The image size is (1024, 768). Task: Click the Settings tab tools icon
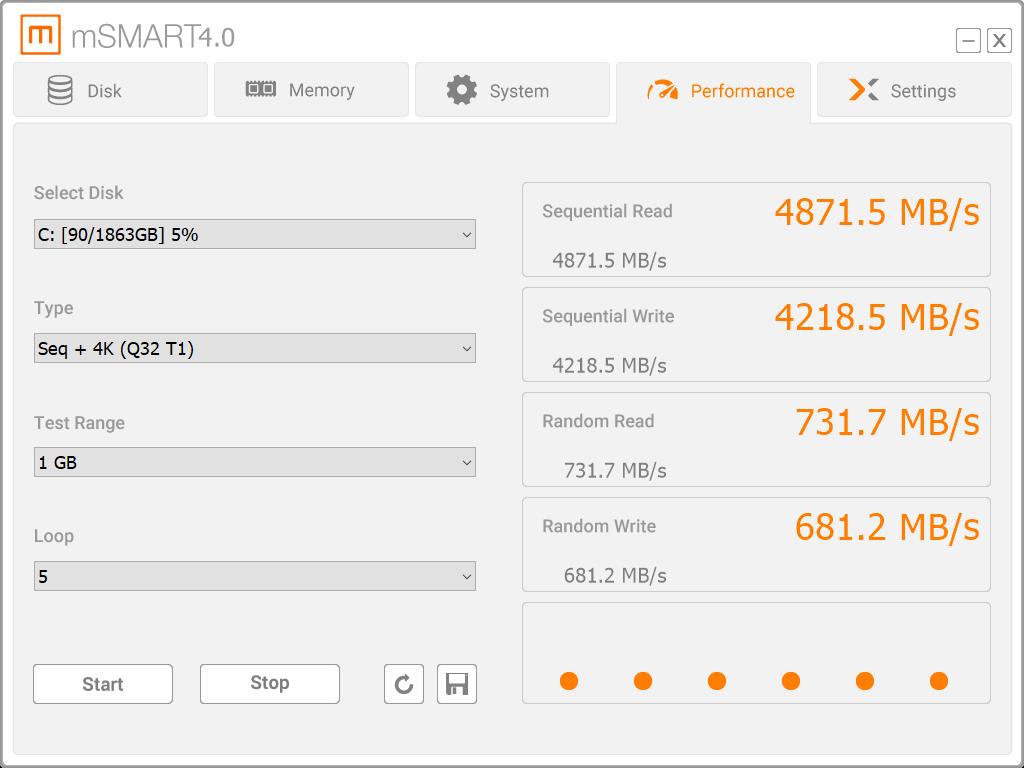pyautogui.click(x=863, y=90)
